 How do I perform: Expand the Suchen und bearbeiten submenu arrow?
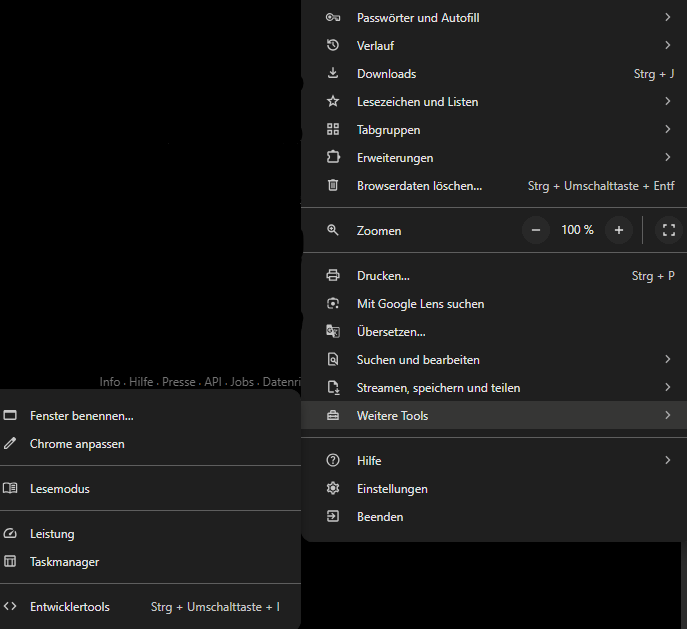[x=667, y=359]
